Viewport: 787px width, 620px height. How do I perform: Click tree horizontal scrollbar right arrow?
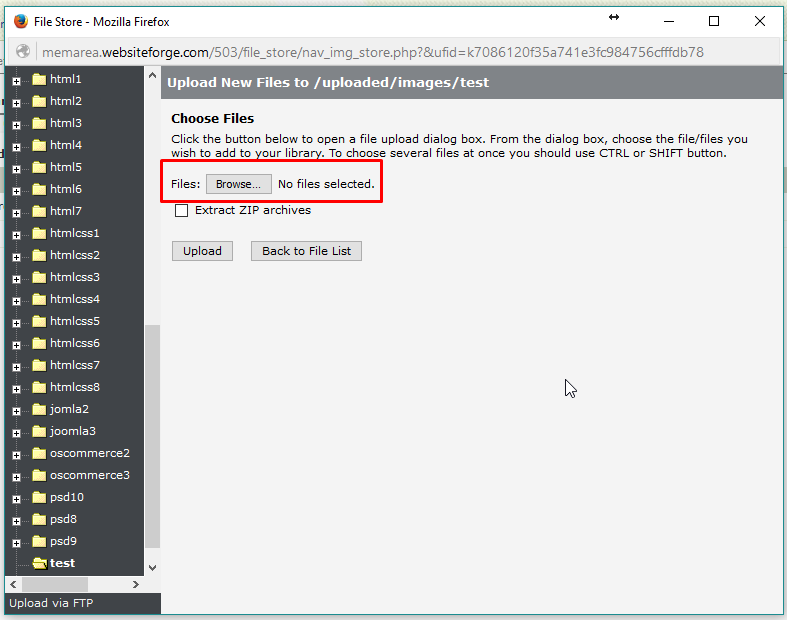pos(136,584)
